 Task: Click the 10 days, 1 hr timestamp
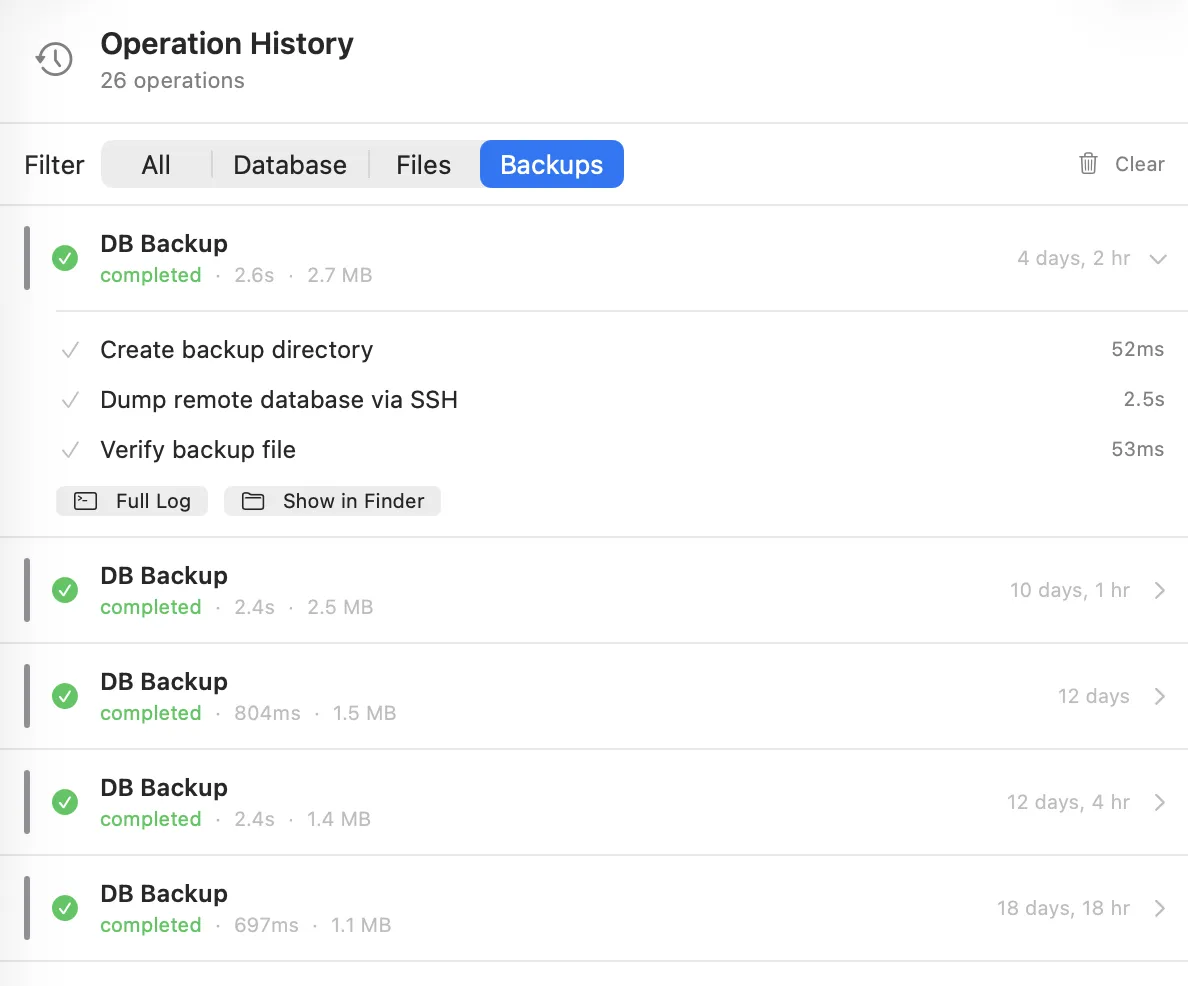tap(1069, 590)
